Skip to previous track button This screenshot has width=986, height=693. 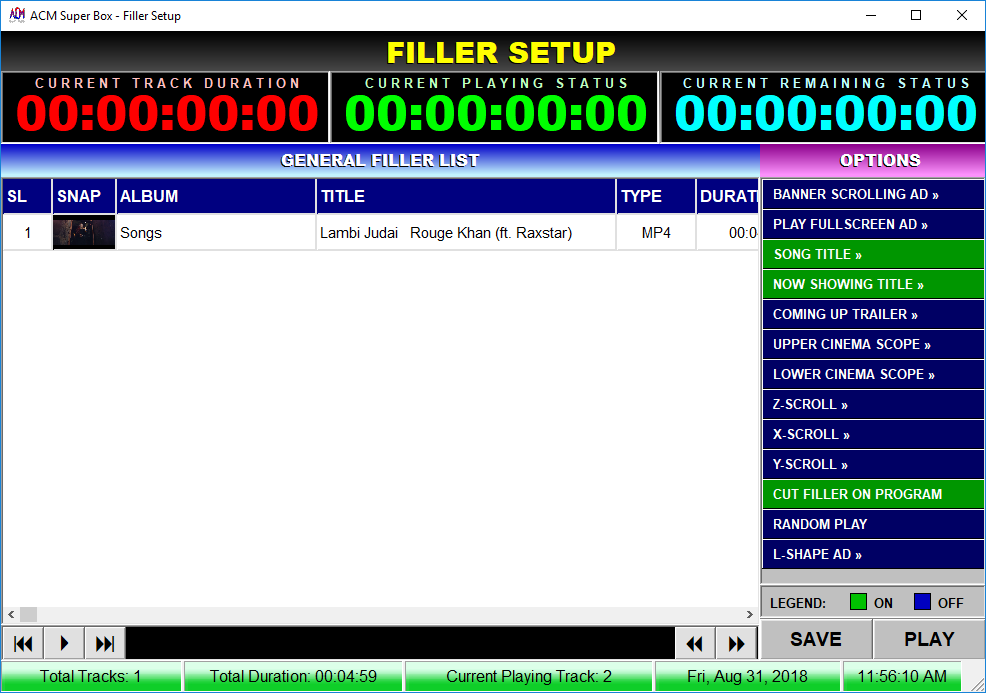click(x=23, y=643)
